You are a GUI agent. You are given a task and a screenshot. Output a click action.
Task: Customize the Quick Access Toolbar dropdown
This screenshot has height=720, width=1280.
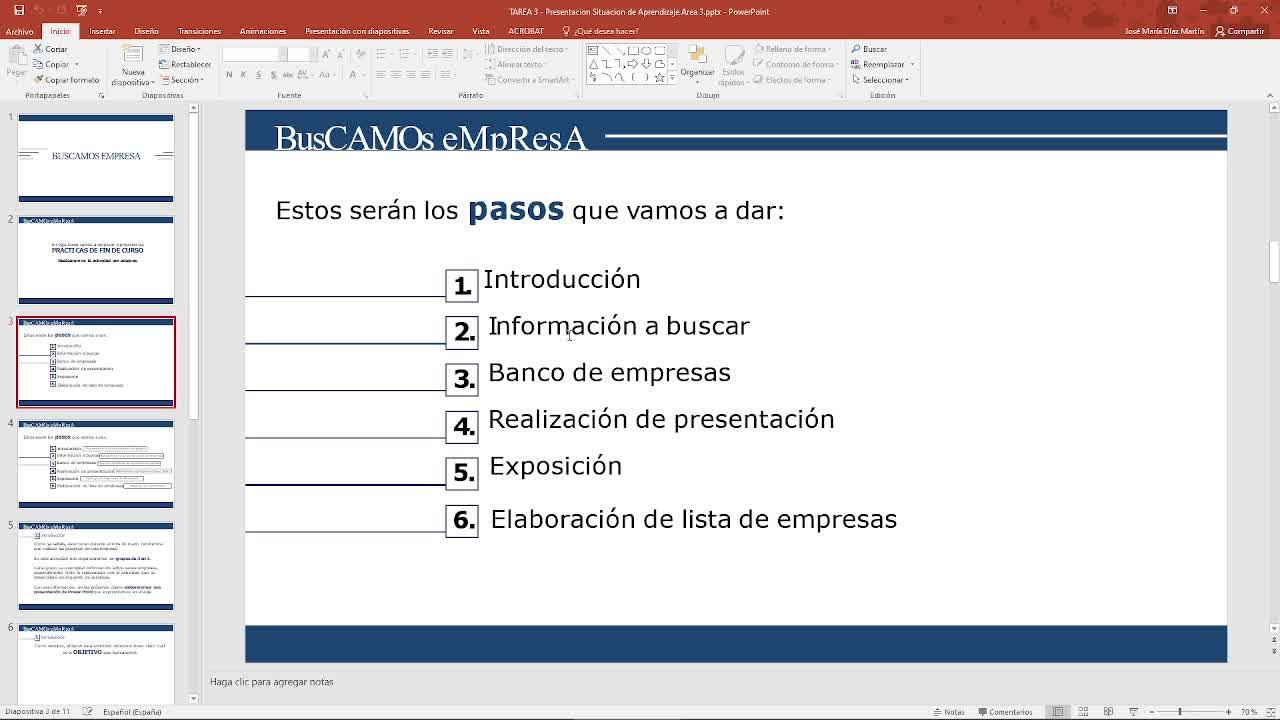[100, 10]
